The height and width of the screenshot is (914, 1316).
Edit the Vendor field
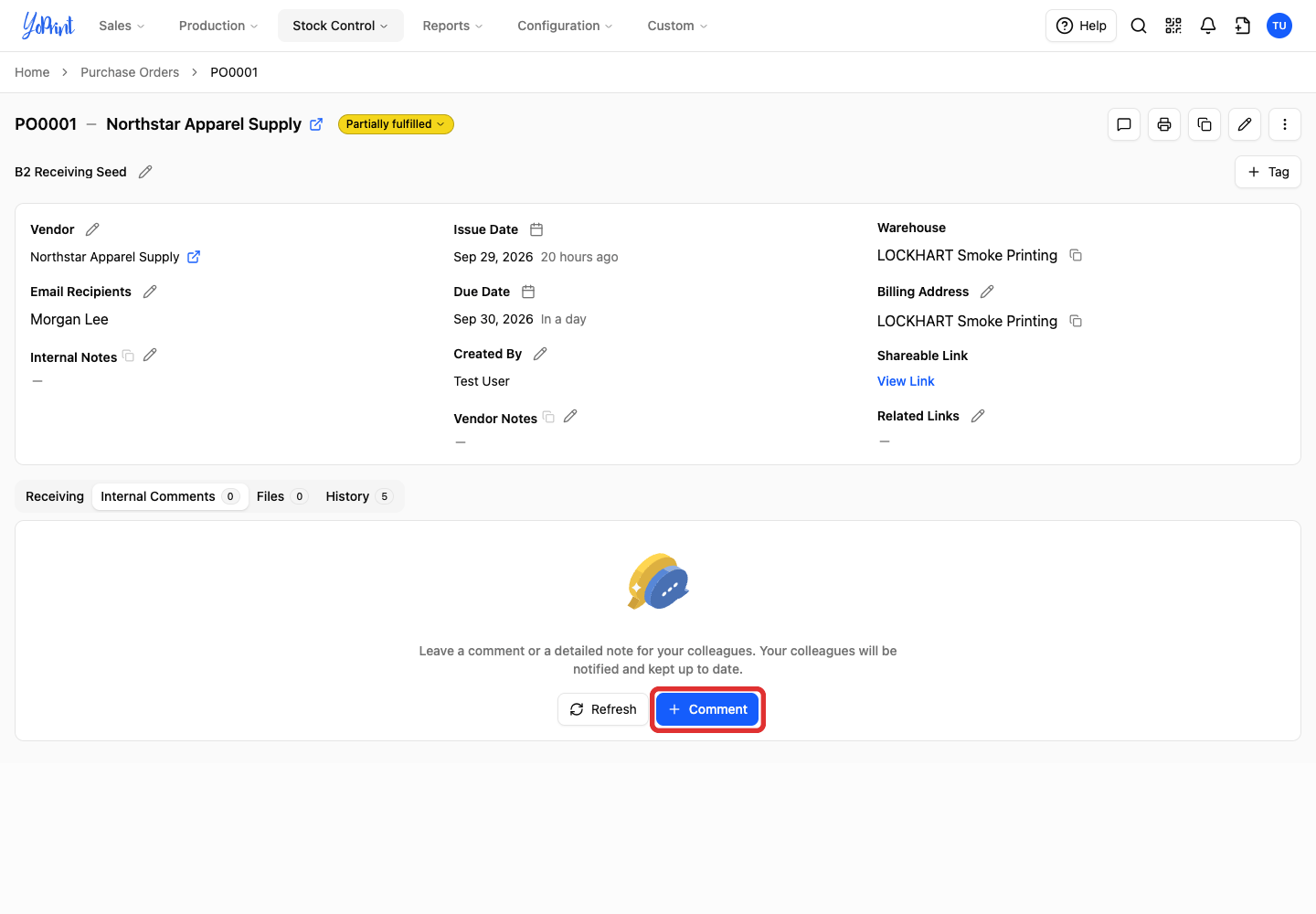[x=92, y=229]
